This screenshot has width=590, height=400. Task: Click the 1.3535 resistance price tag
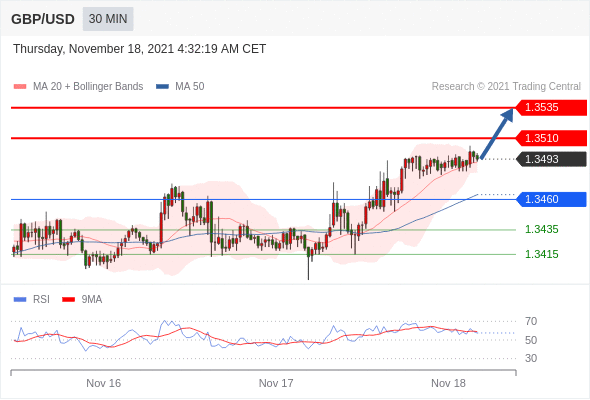coord(551,108)
